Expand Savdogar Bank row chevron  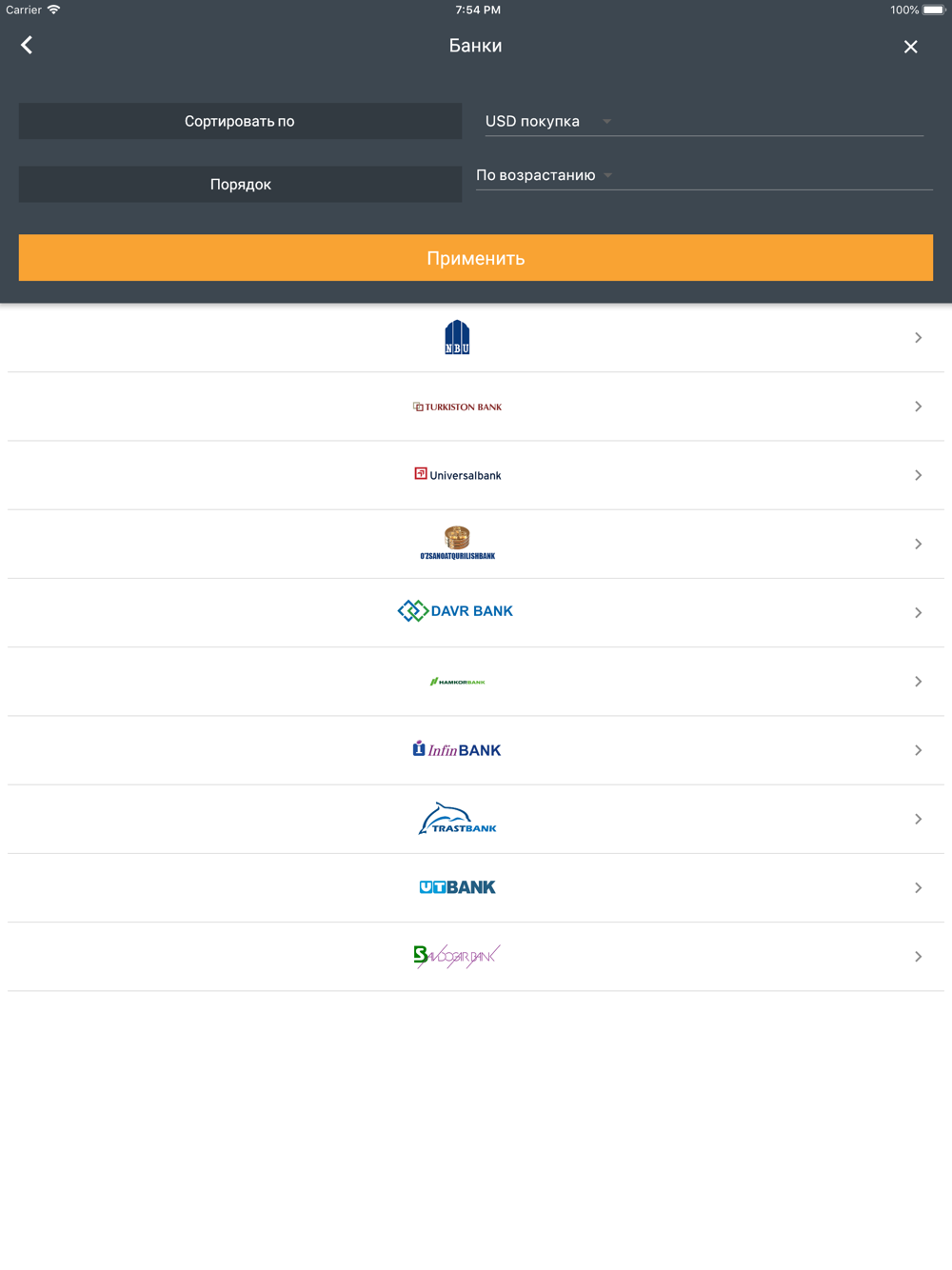point(918,957)
